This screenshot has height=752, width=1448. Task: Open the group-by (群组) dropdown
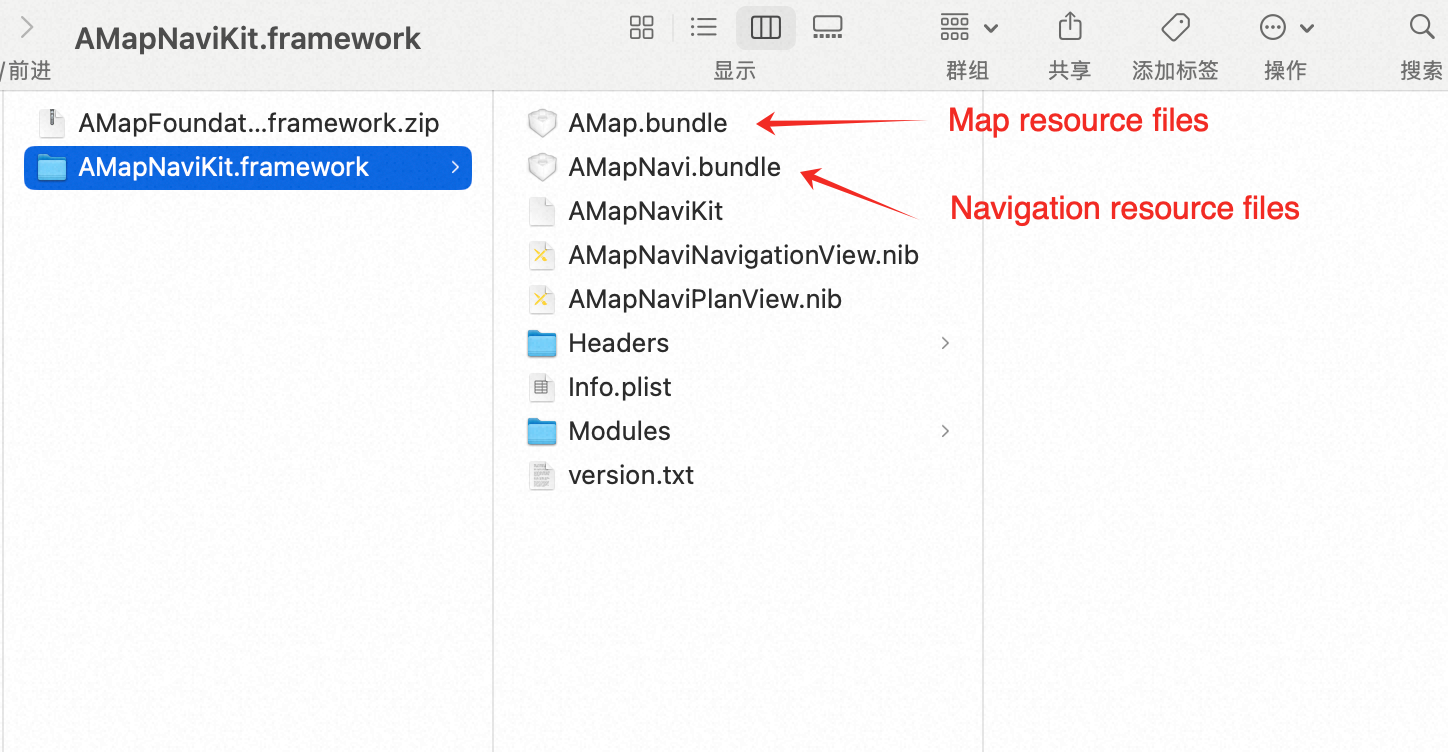tap(969, 27)
